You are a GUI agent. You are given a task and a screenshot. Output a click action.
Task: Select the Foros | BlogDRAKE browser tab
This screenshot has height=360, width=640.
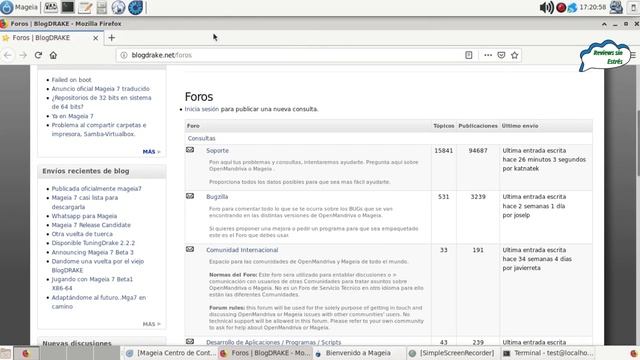[x=51, y=38]
